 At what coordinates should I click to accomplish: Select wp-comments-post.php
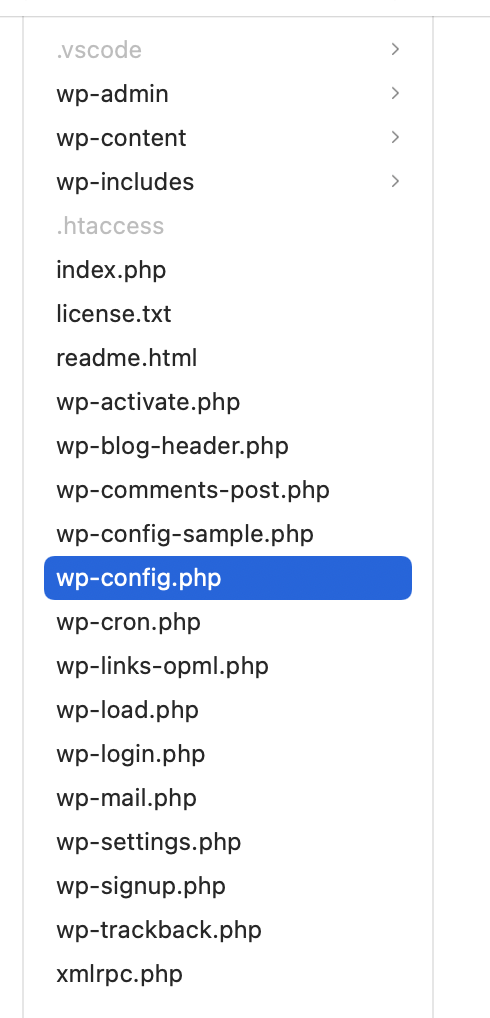click(228, 490)
